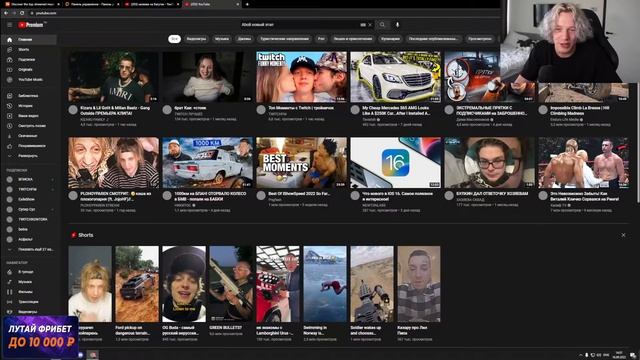Click the YouTube Premium logo
Screen dimensions: 640x360
(x=31, y=25)
